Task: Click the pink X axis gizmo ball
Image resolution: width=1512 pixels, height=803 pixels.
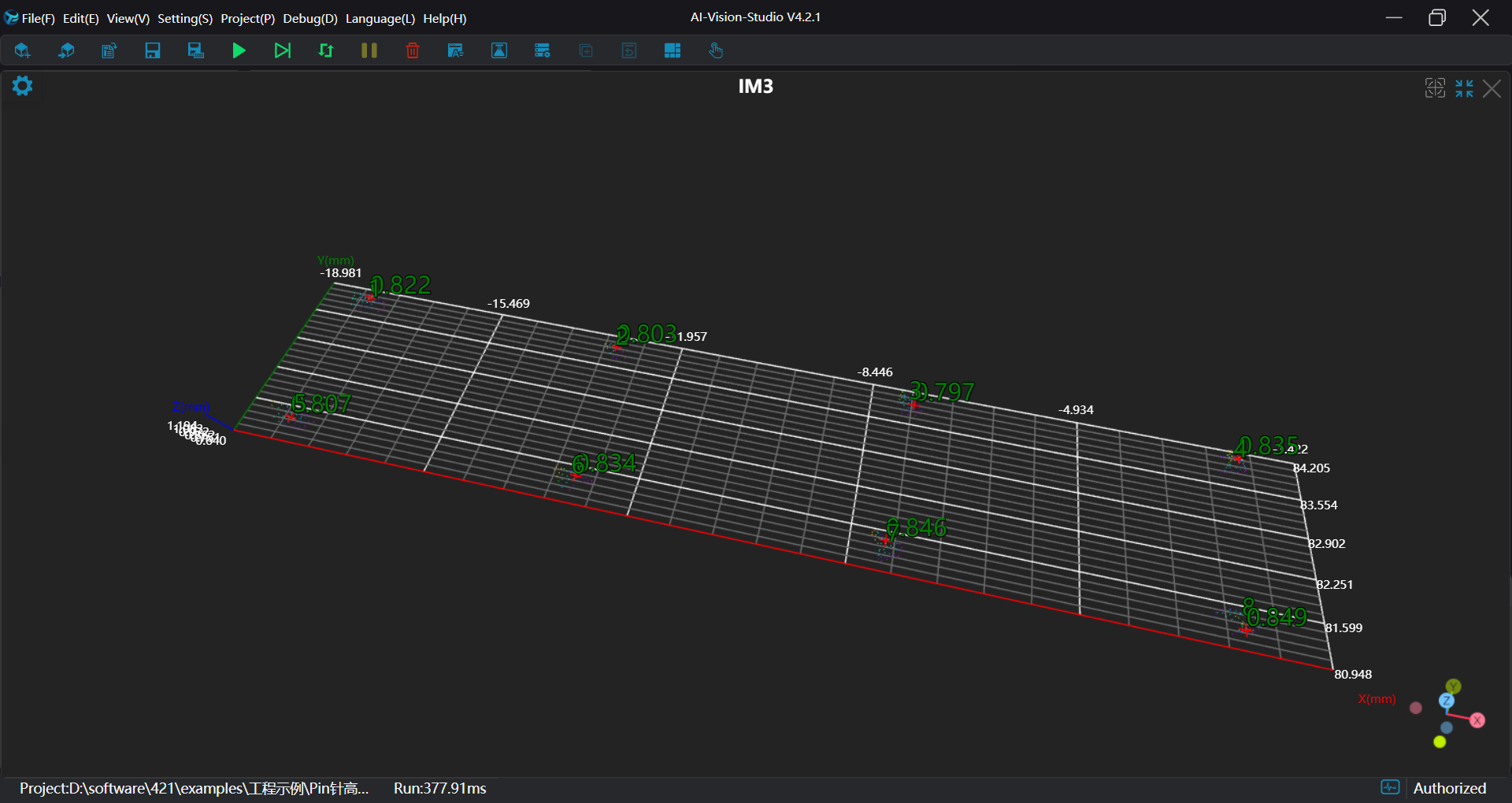Action: pos(1477,720)
